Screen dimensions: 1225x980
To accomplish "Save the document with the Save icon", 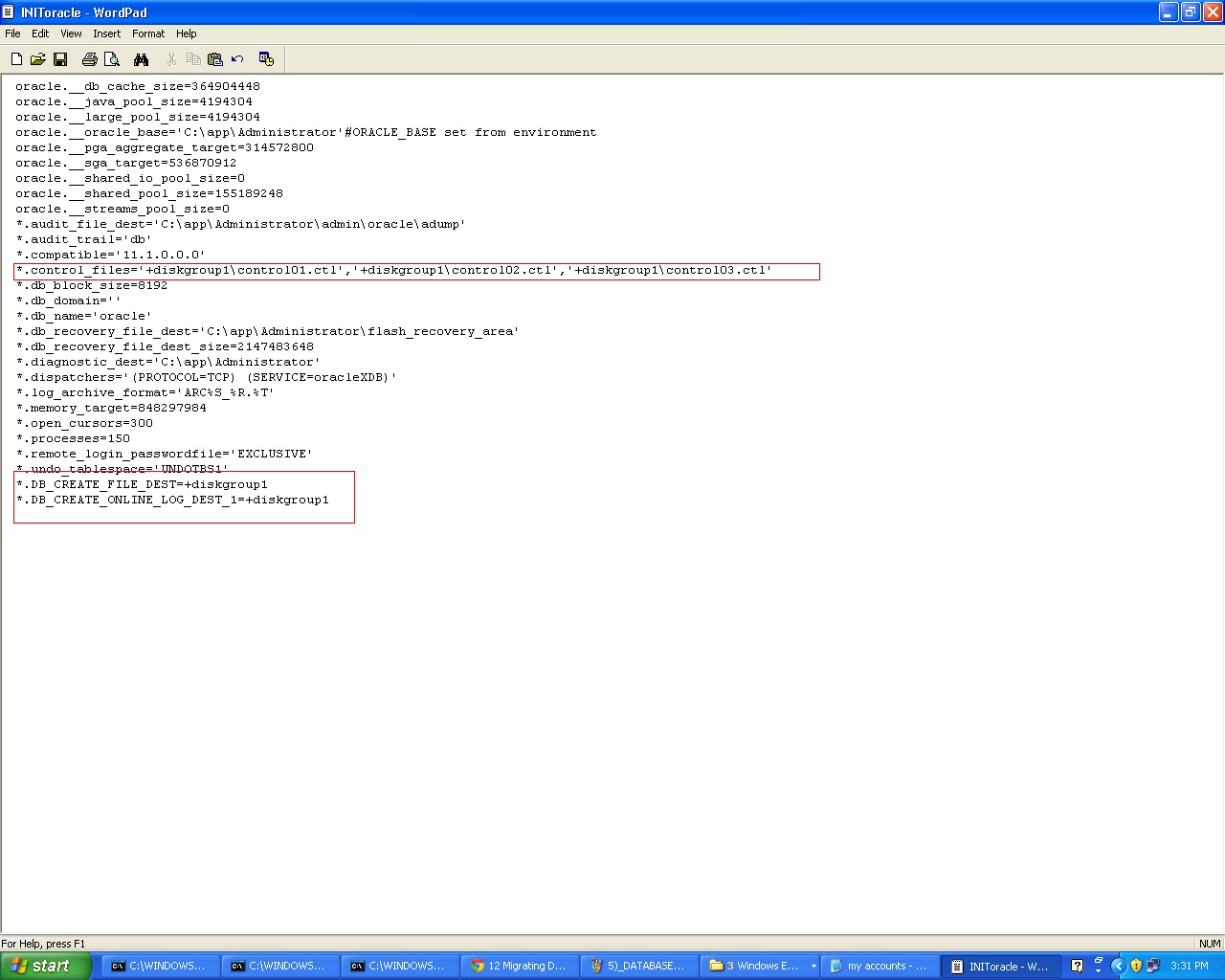I will [60, 58].
